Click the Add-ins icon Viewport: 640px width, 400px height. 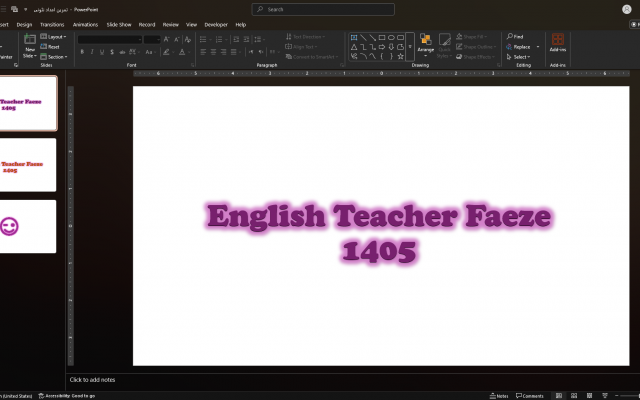pos(557,42)
